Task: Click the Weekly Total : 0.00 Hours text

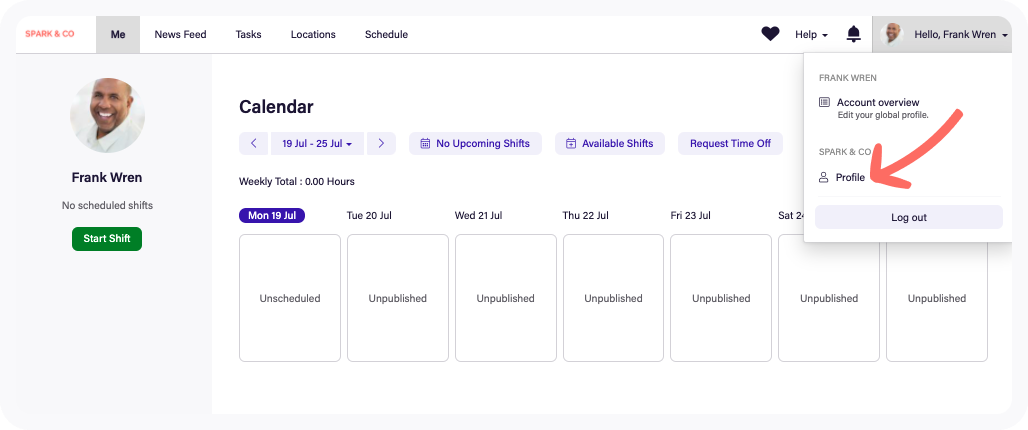Action: 297,182
